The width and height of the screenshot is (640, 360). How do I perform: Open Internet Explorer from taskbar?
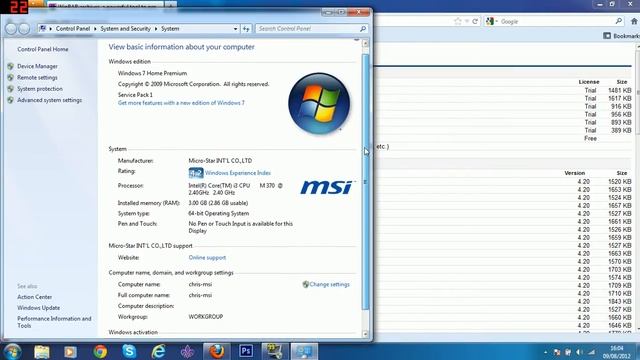(x=158, y=351)
